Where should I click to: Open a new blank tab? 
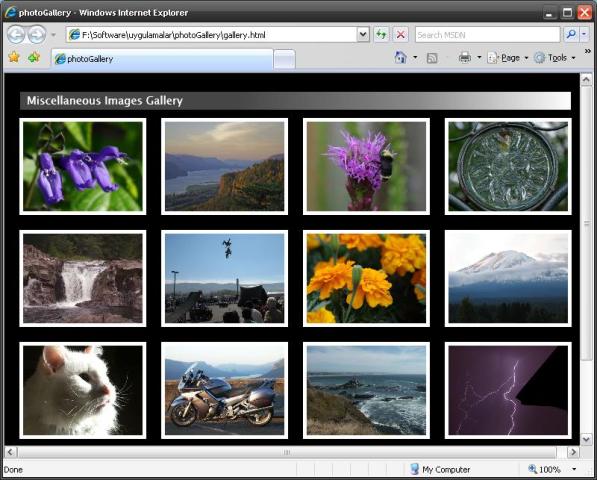coord(284,59)
